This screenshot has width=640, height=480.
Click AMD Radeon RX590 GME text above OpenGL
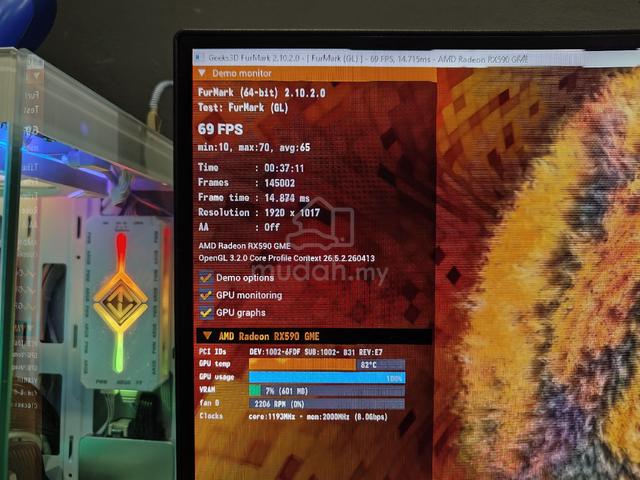click(244, 246)
